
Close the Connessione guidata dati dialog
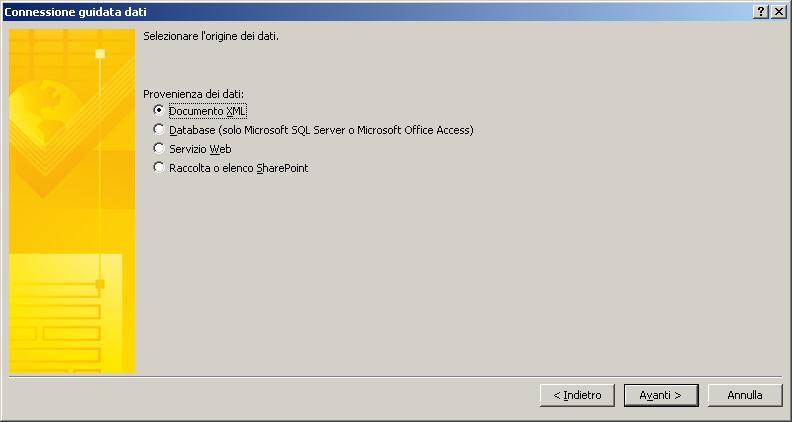coord(778,12)
